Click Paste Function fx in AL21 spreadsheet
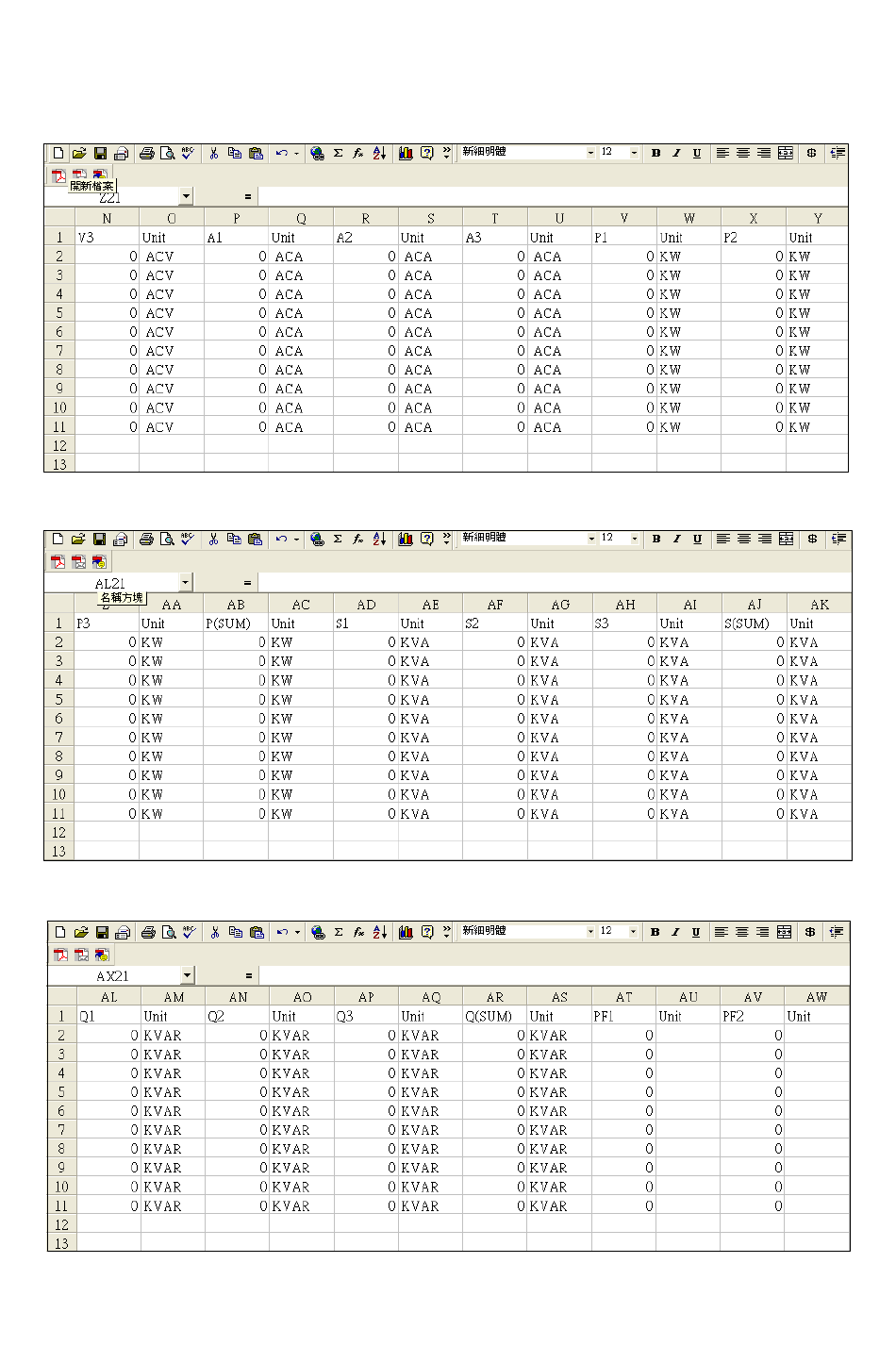Screen dimensions: 896x1346 pos(358,539)
